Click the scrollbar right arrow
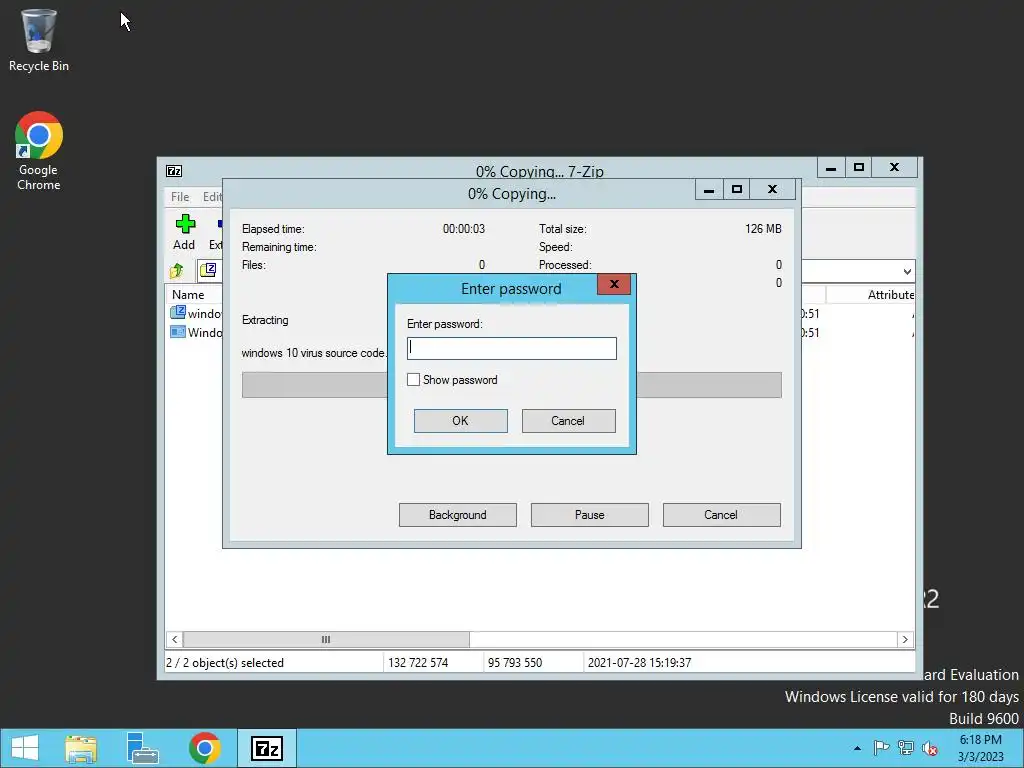The height and width of the screenshot is (768, 1024). click(905, 639)
